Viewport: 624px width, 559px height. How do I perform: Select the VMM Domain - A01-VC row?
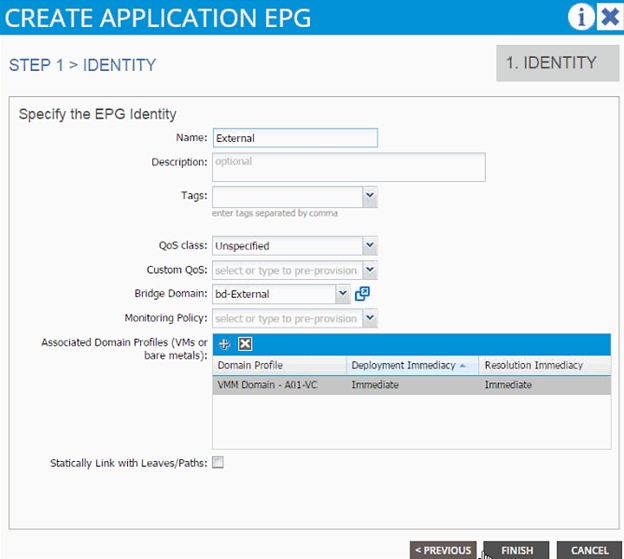(411, 385)
